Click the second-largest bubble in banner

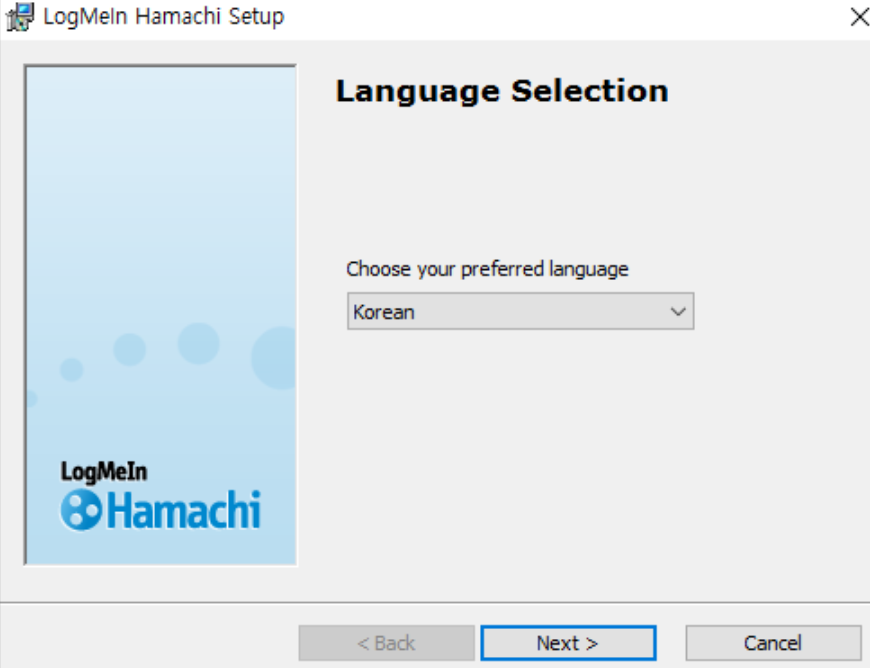[199, 343]
